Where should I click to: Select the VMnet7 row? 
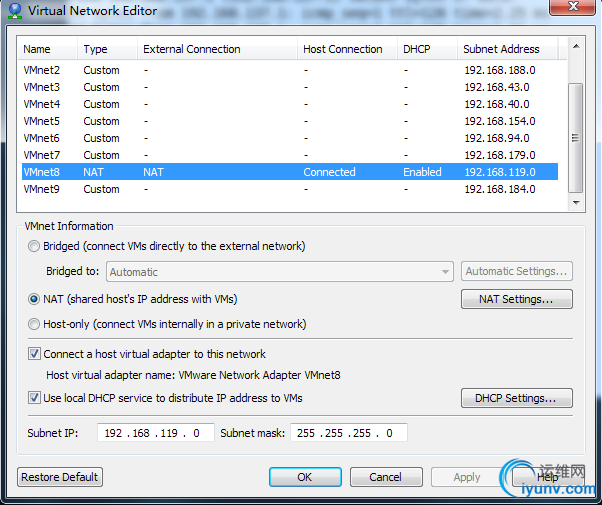click(x=290, y=155)
